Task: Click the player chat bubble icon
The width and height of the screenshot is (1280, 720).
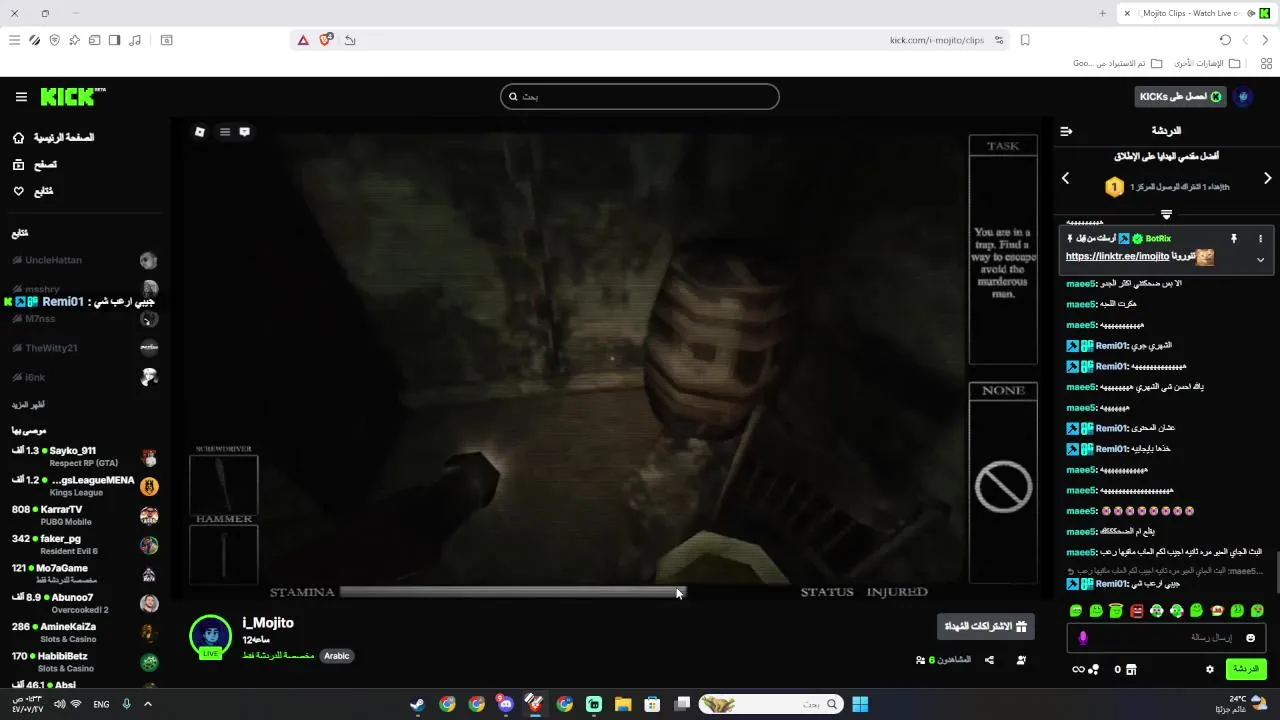Action: (244, 132)
